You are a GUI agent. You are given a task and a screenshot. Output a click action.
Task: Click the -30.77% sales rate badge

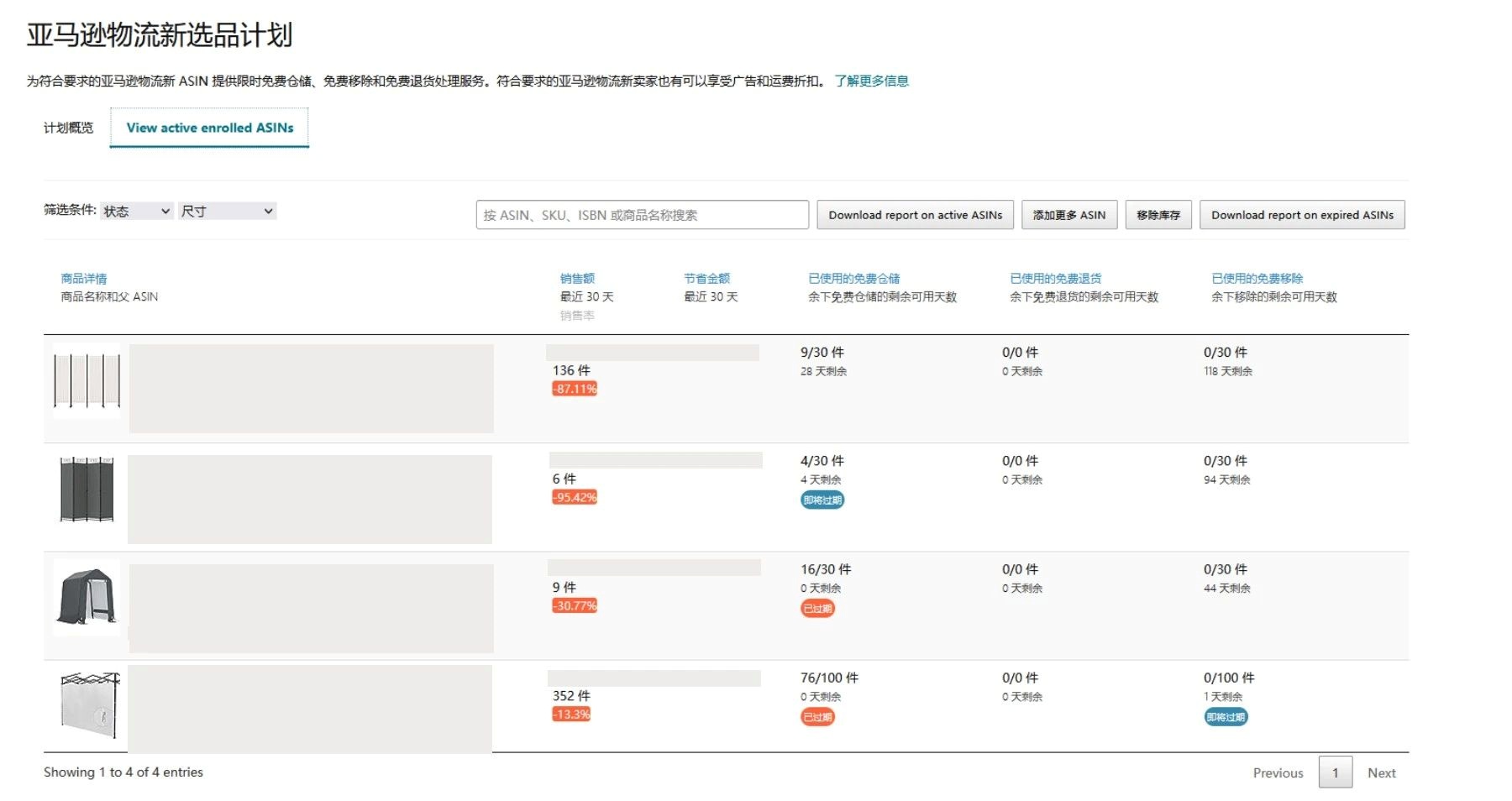tap(575, 605)
